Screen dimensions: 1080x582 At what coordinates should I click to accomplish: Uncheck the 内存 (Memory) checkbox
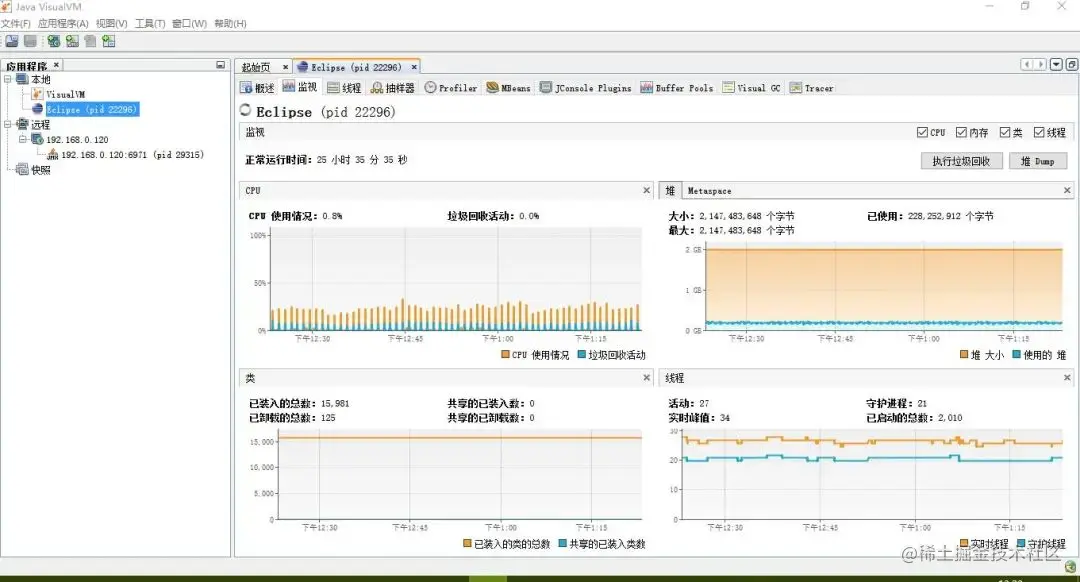961,132
